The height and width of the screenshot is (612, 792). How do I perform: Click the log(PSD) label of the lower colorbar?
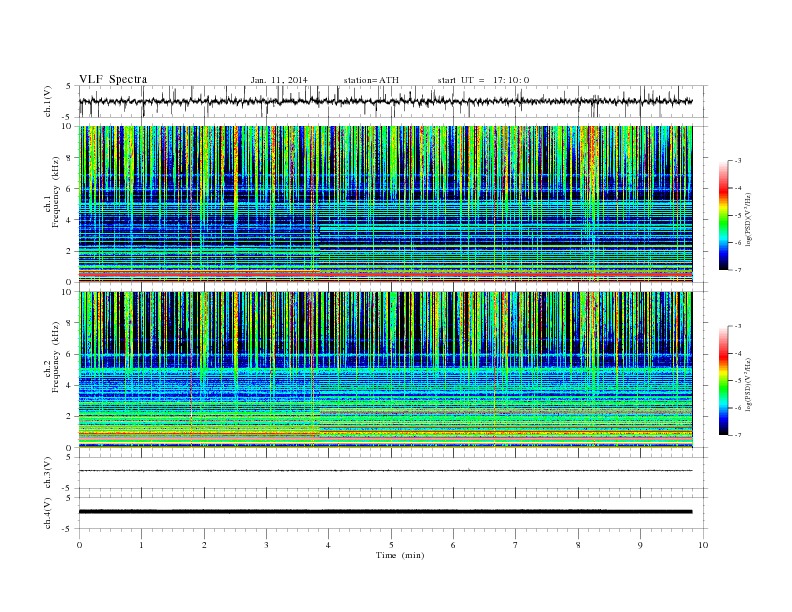click(748, 384)
